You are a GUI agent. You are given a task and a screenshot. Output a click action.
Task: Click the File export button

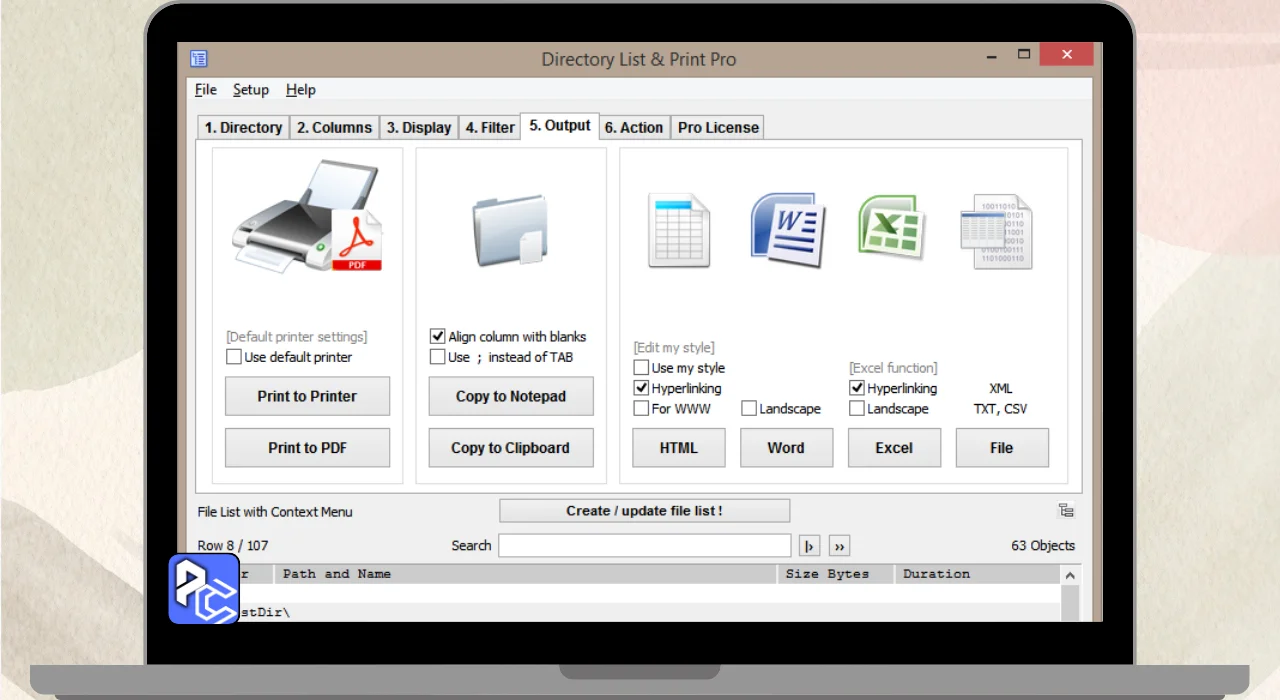1002,448
